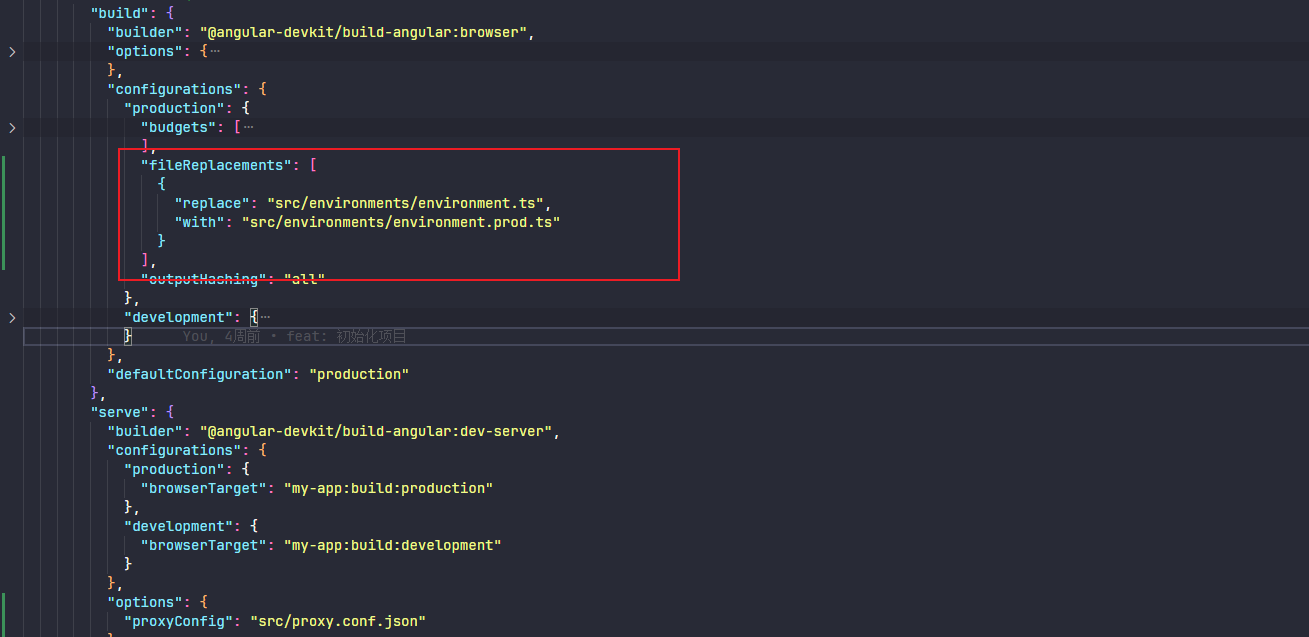The image size is (1309, 637).
Task: Expand the folded "budgets" array chevron
Action: coord(12,127)
